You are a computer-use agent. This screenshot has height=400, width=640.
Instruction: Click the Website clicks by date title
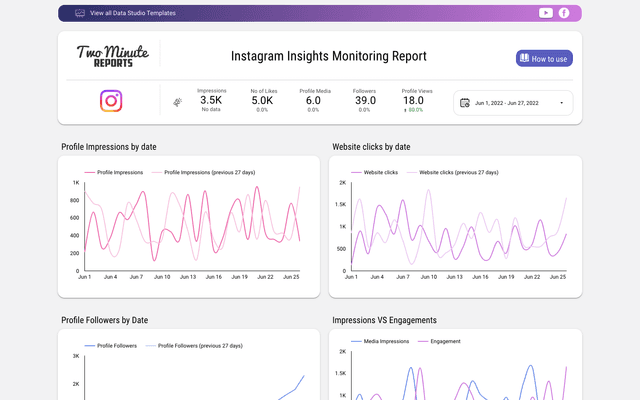371,147
